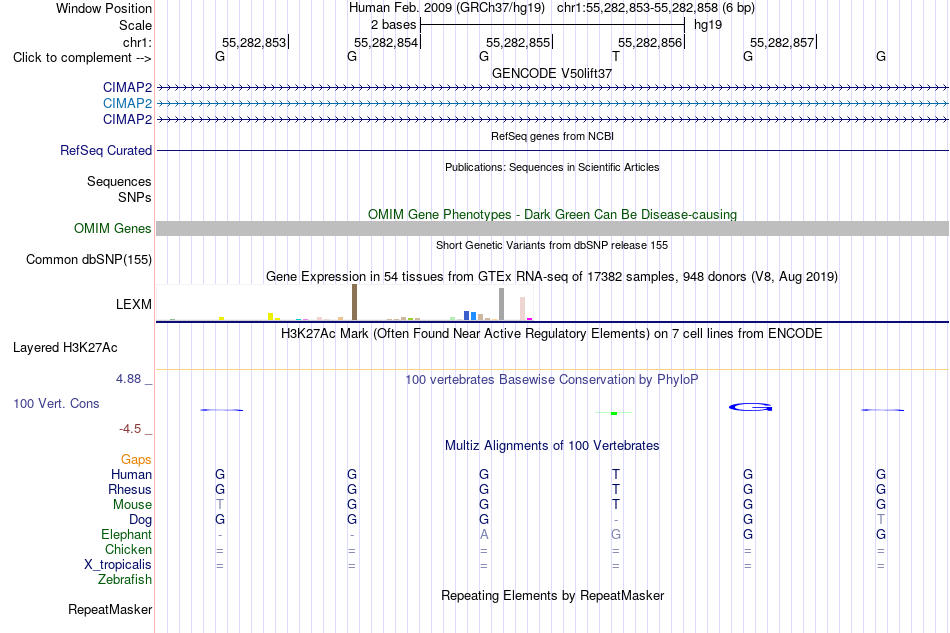The image size is (950, 633).
Task: Click the Zebrafish species label
Action: (125, 580)
